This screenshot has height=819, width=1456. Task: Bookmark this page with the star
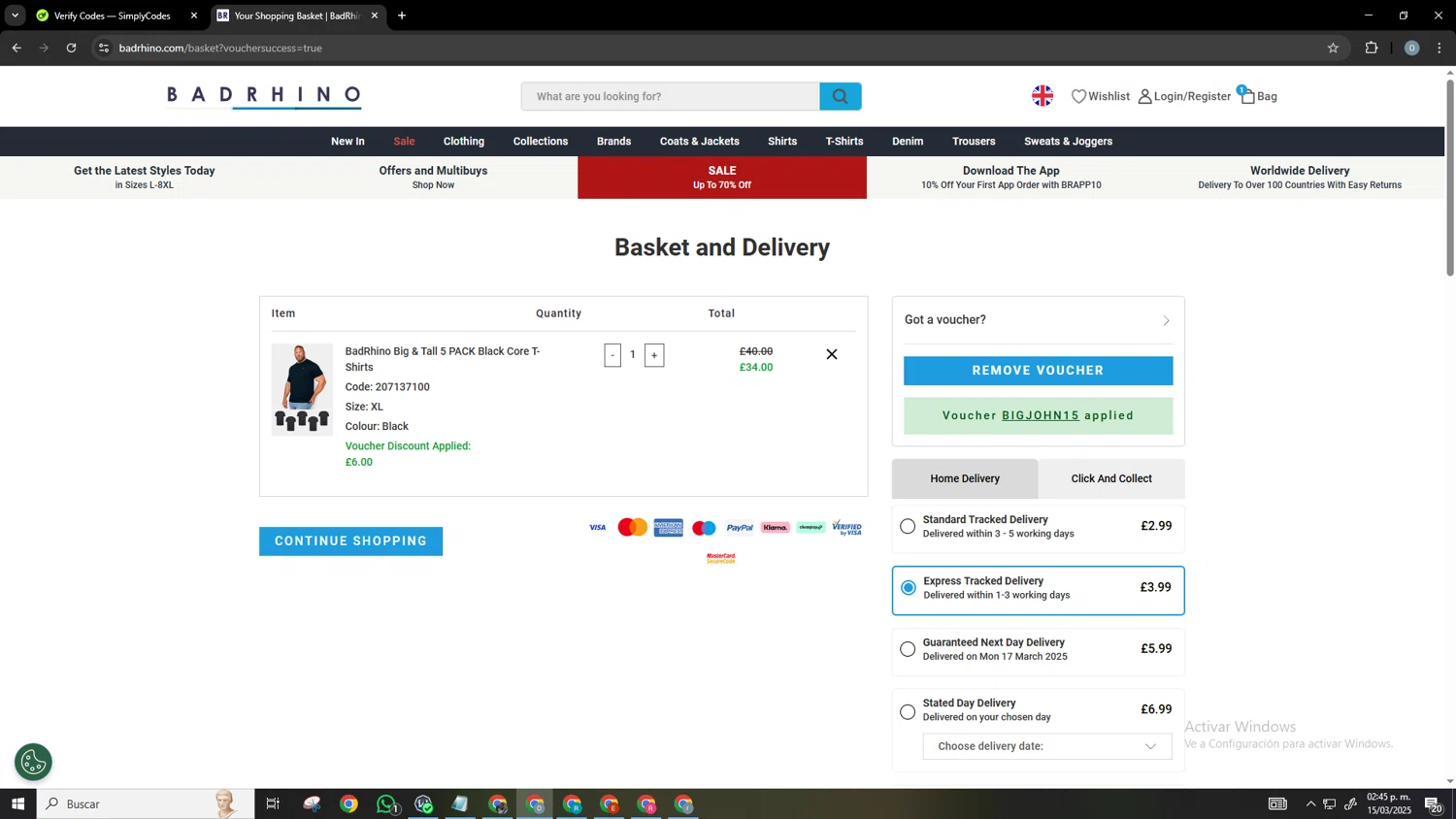[1333, 48]
